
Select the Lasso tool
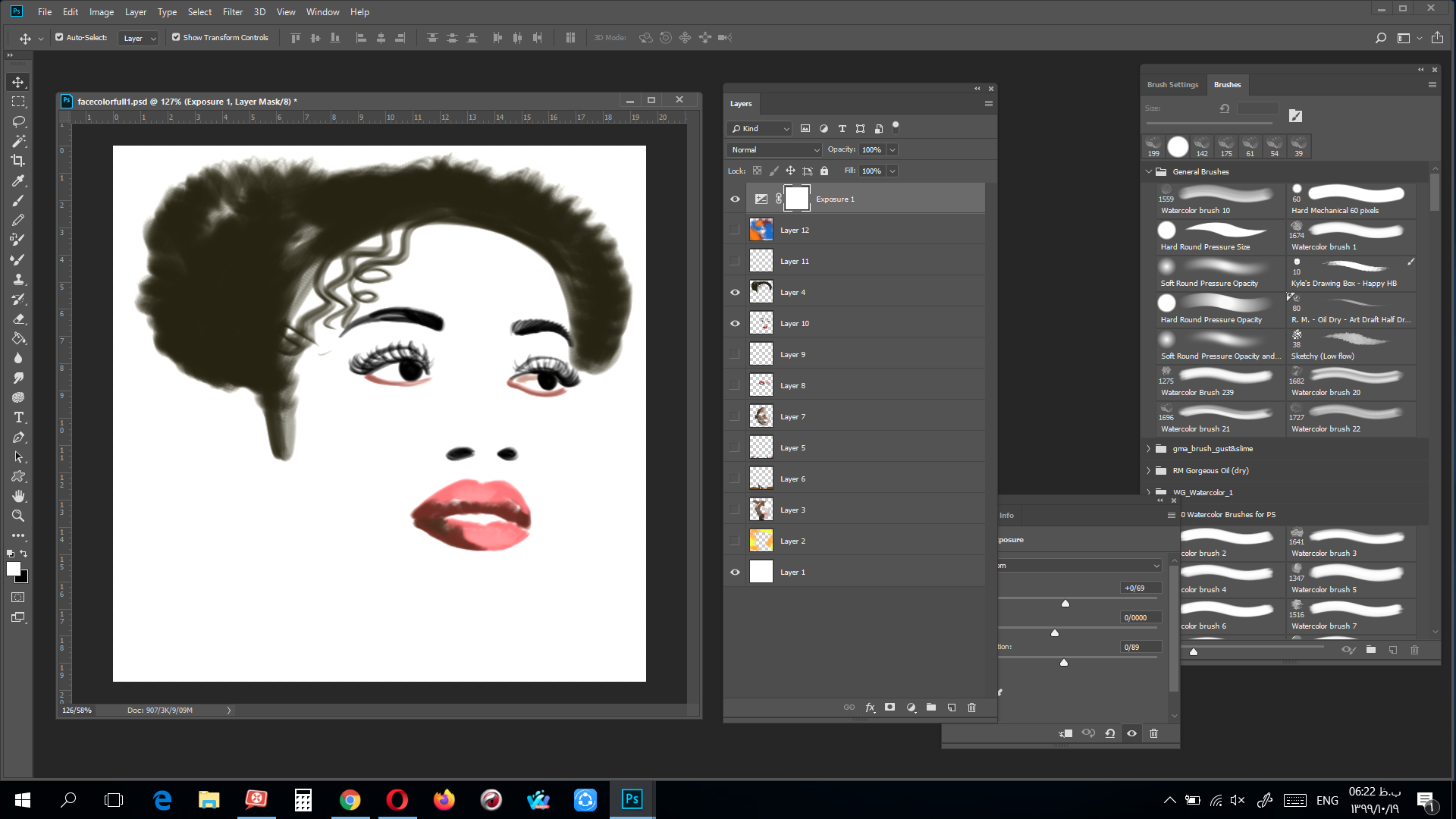click(x=18, y=121)
